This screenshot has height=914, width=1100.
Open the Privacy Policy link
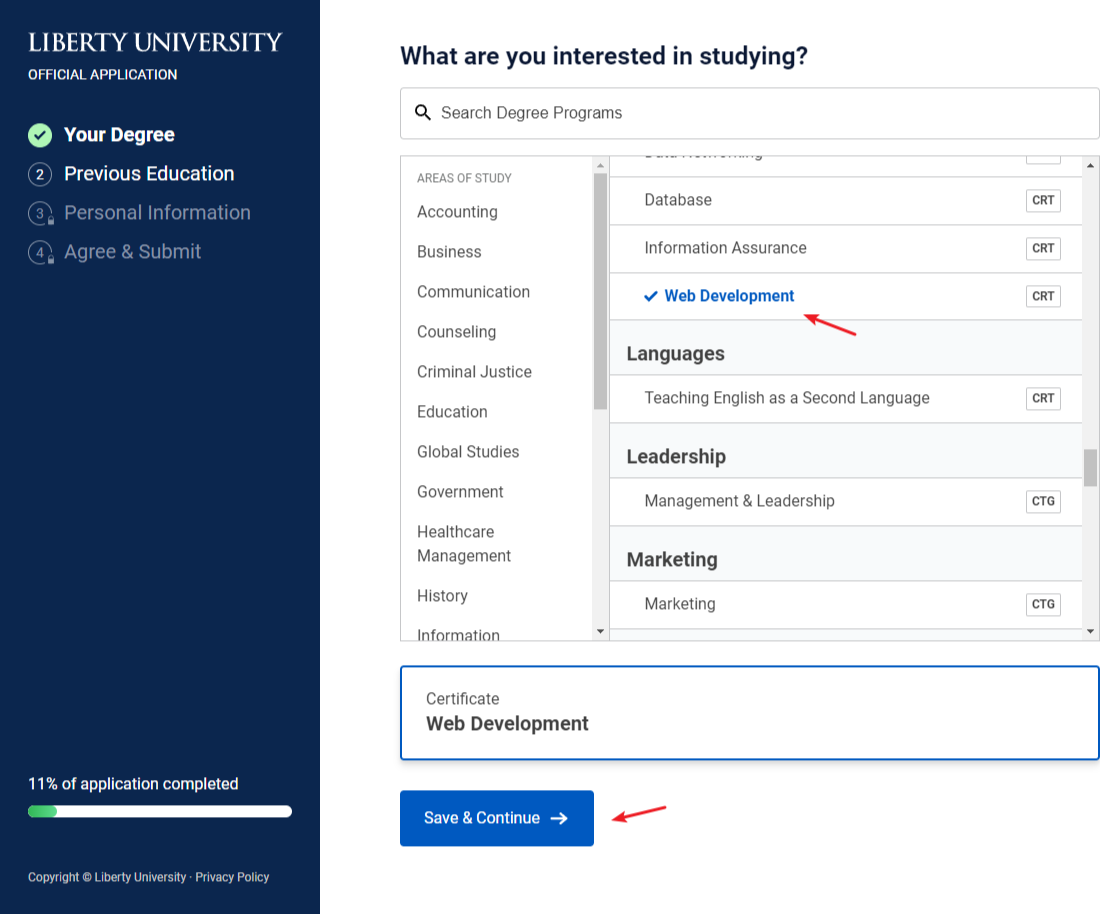(x=232, y=877)
